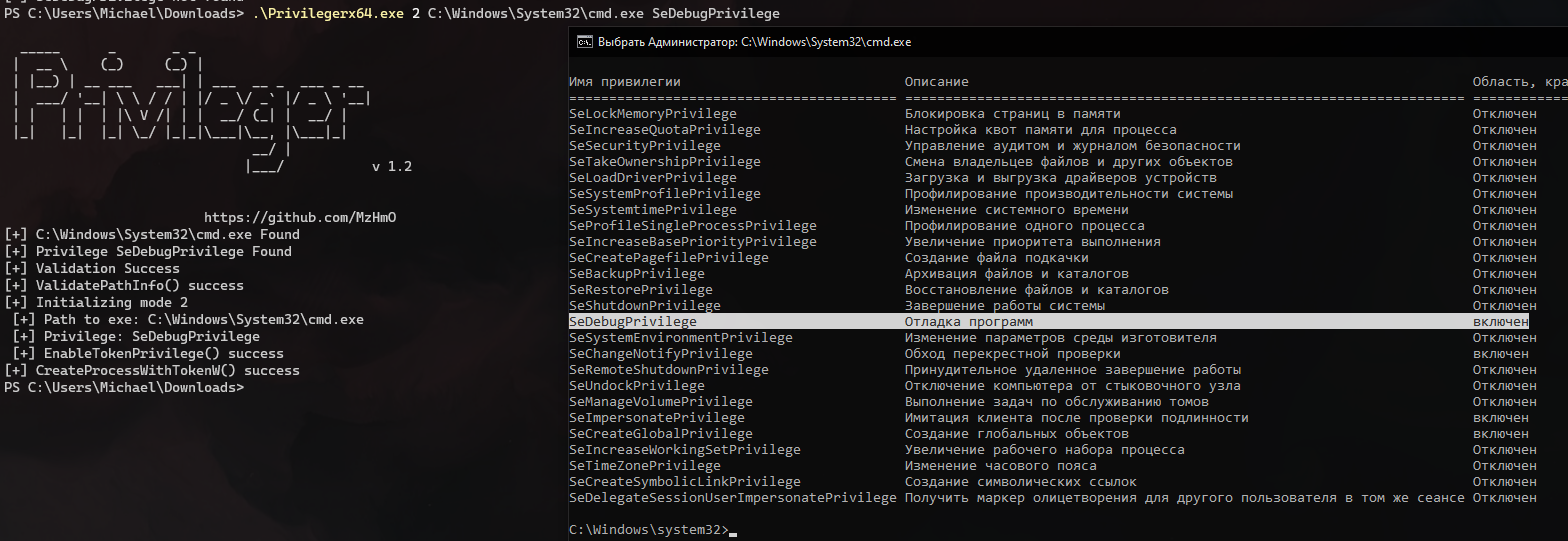Viewport: 1568px width, 541px height.
Task: Select the SeRestorePrivilege entry
Action: pos(641,290)
